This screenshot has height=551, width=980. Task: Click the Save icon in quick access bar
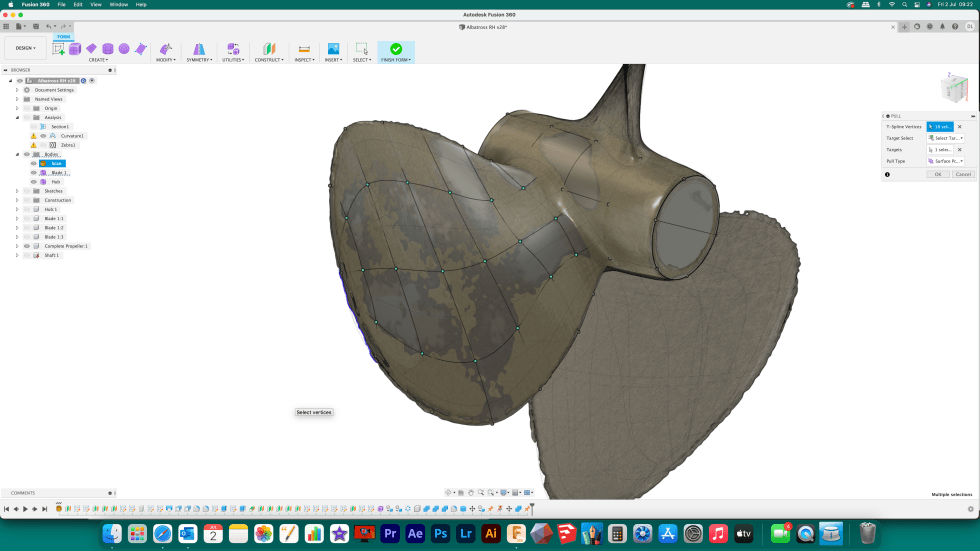point(36,26)
